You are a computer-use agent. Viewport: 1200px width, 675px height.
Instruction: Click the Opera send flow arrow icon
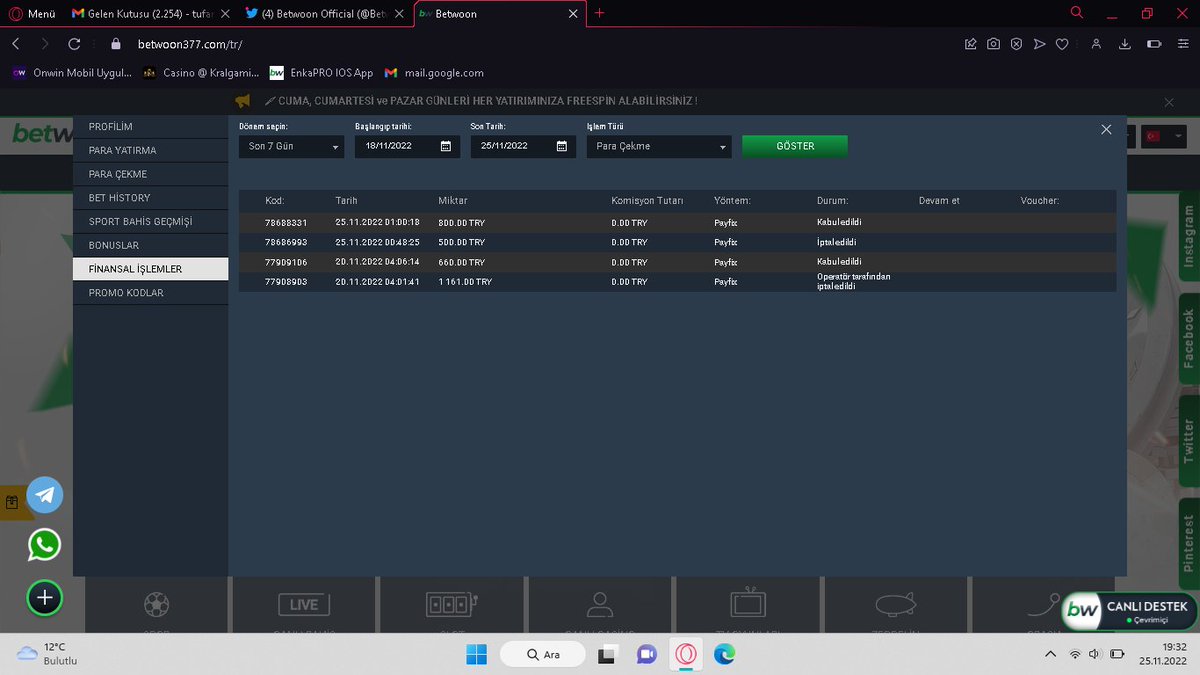[x=1039, y=44]
